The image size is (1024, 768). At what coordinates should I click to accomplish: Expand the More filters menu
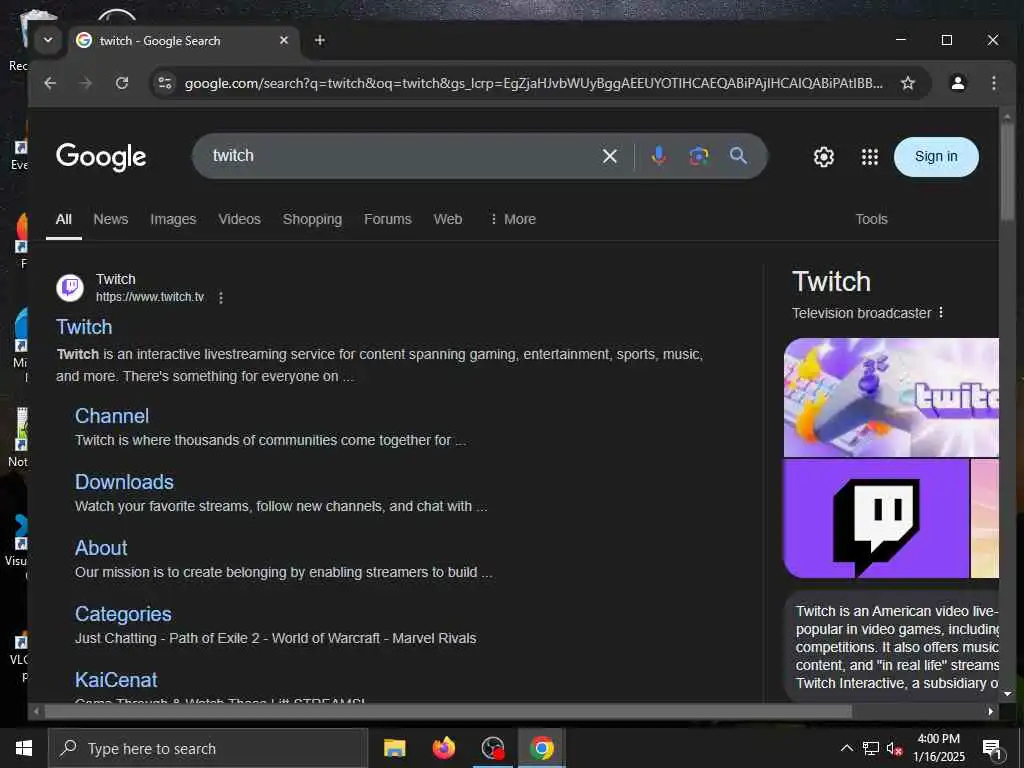(x=513, y=219)
